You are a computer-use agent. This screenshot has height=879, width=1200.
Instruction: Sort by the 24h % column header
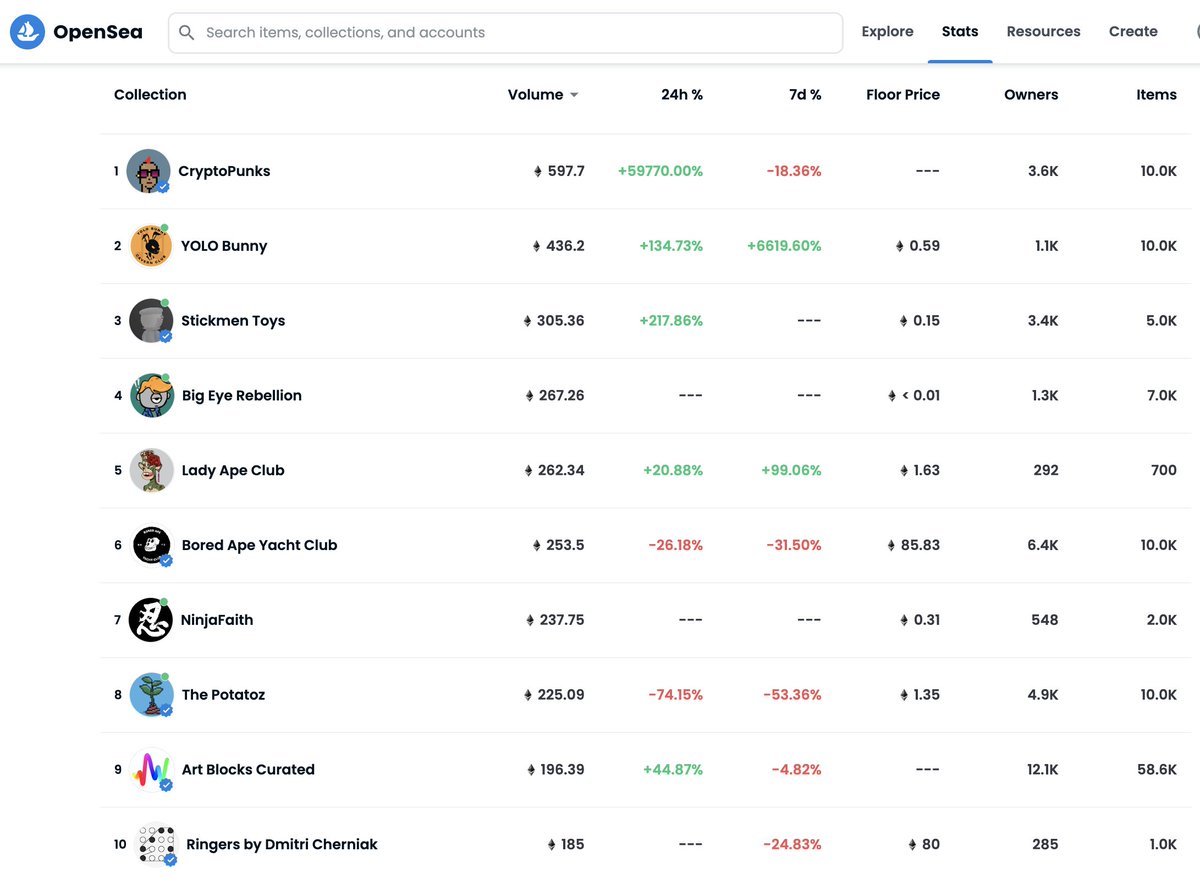click(x=682, y=94)
